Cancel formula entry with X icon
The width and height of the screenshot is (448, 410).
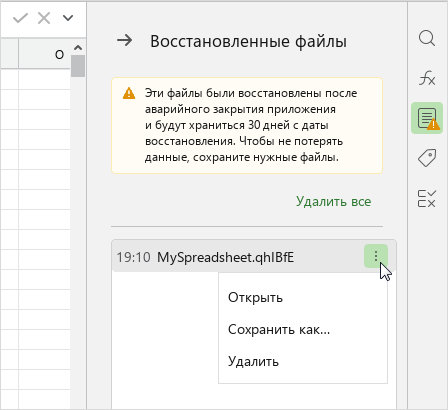click(44, 18)
